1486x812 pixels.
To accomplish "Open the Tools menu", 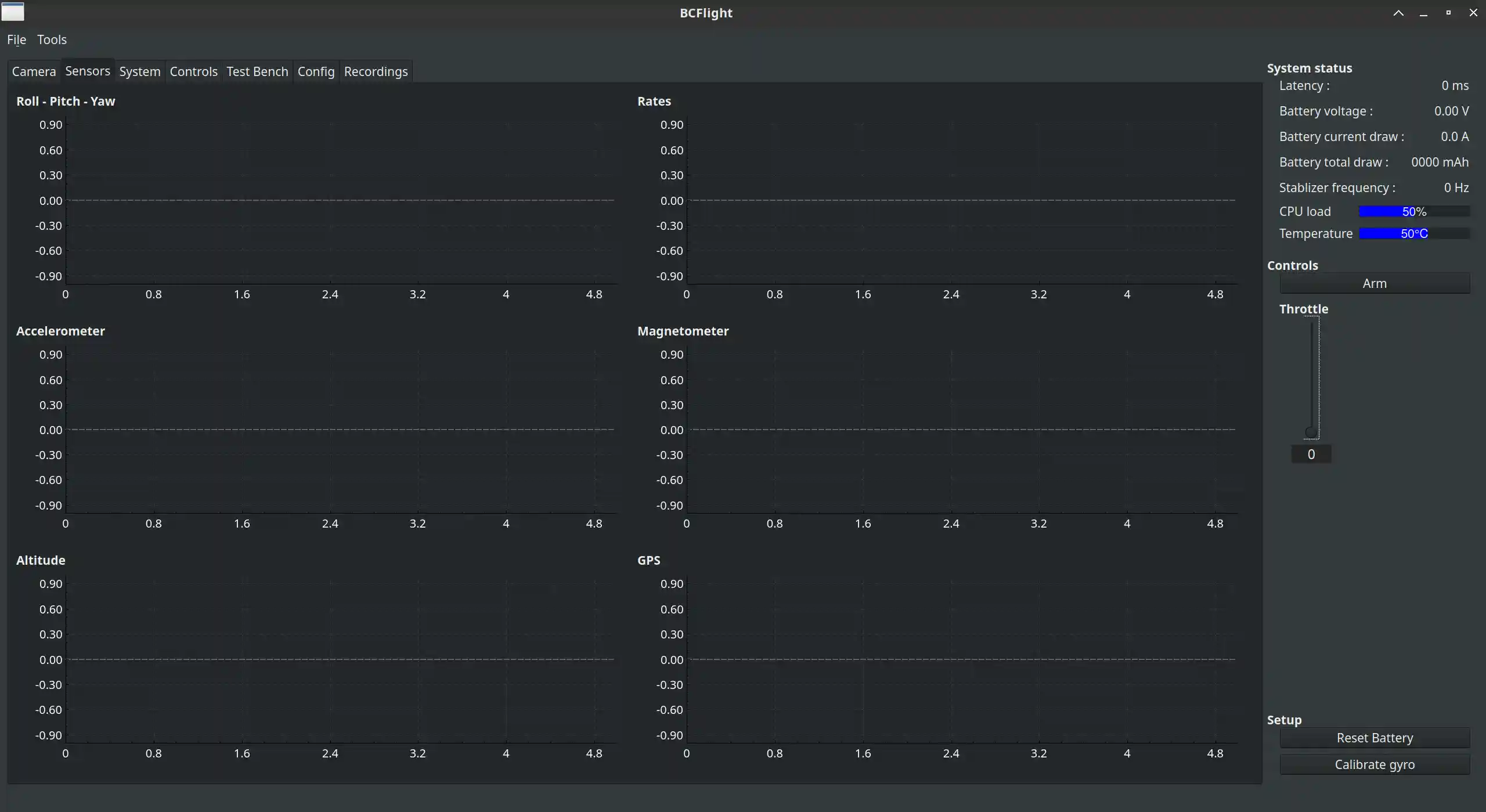I will point(52,39).
